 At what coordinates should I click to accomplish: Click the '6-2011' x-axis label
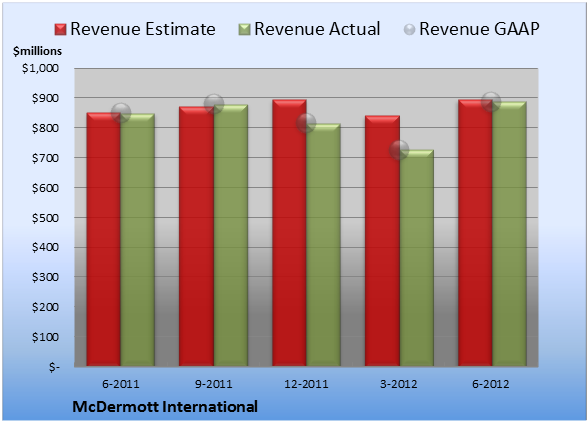(x=121, y=384)
